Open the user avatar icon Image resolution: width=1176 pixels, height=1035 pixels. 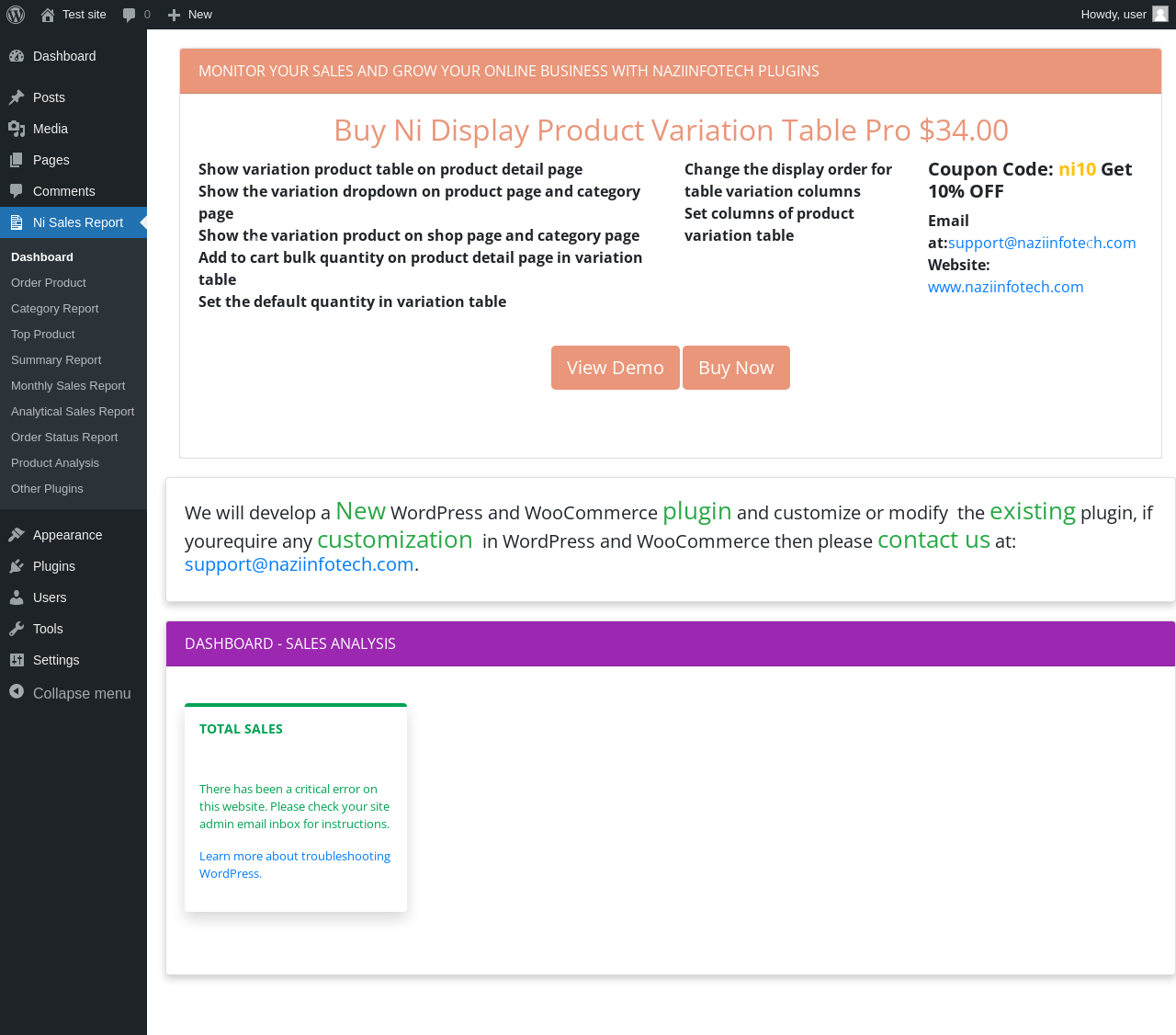(1160, 15)
